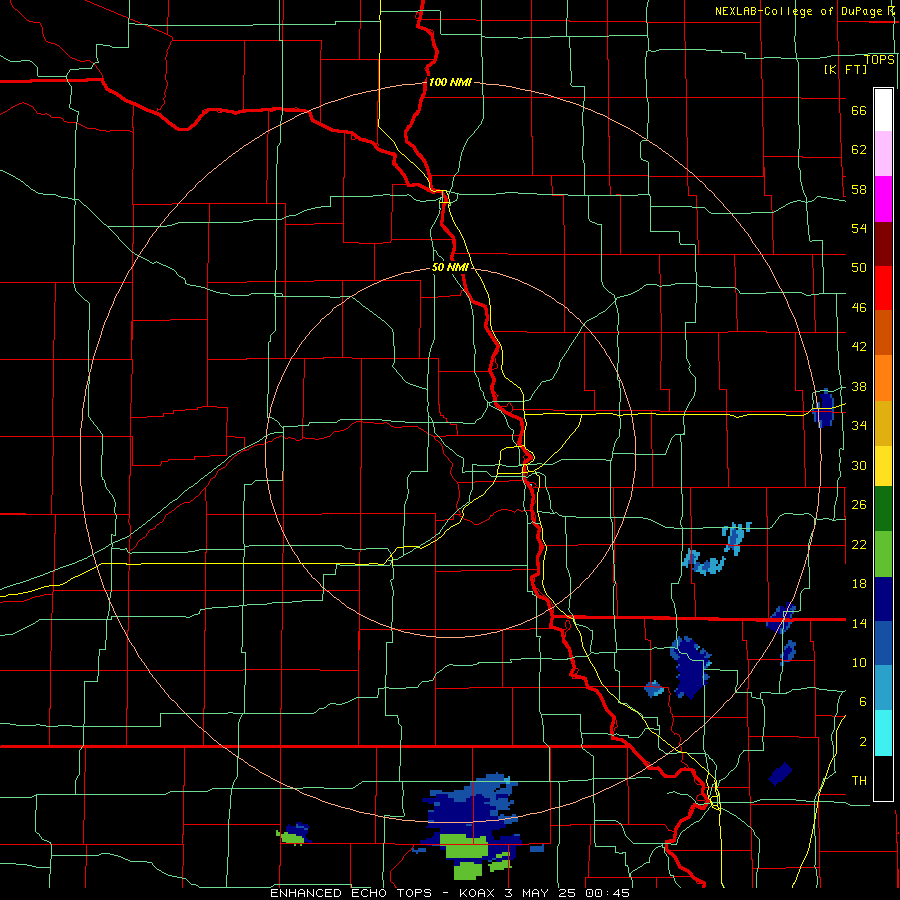This screenshot has height=900, width=900.
Task: Pick the navy blue legend swatch
Action: (x=883, y=599)
